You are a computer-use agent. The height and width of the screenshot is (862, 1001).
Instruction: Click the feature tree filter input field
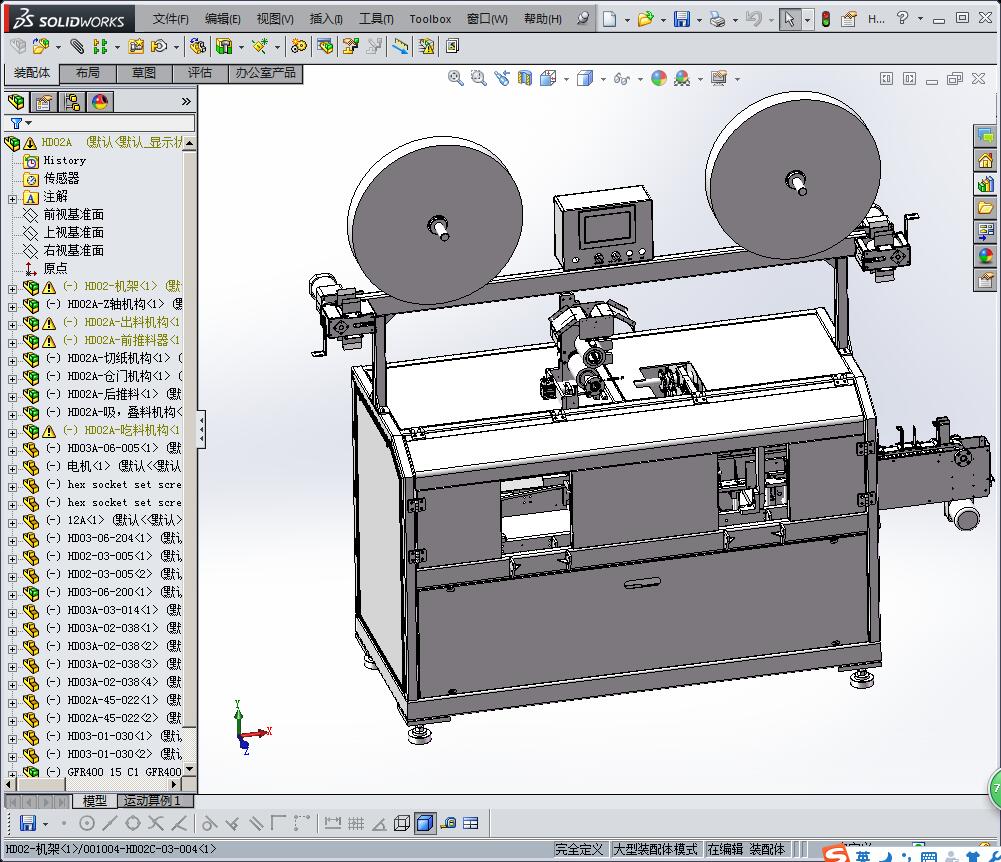[110, 123]
